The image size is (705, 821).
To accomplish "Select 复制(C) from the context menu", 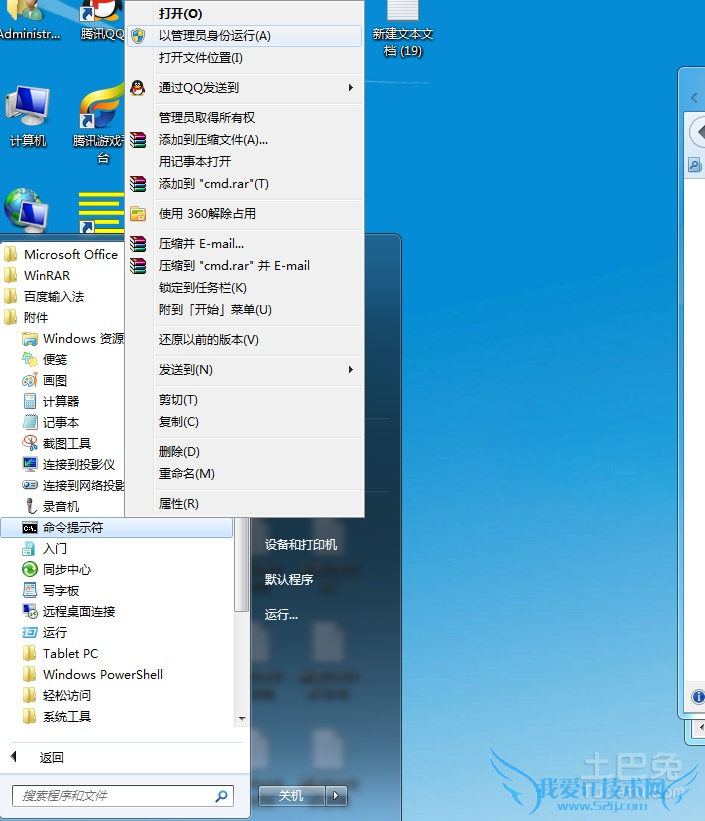I will (x=245, y=422).
